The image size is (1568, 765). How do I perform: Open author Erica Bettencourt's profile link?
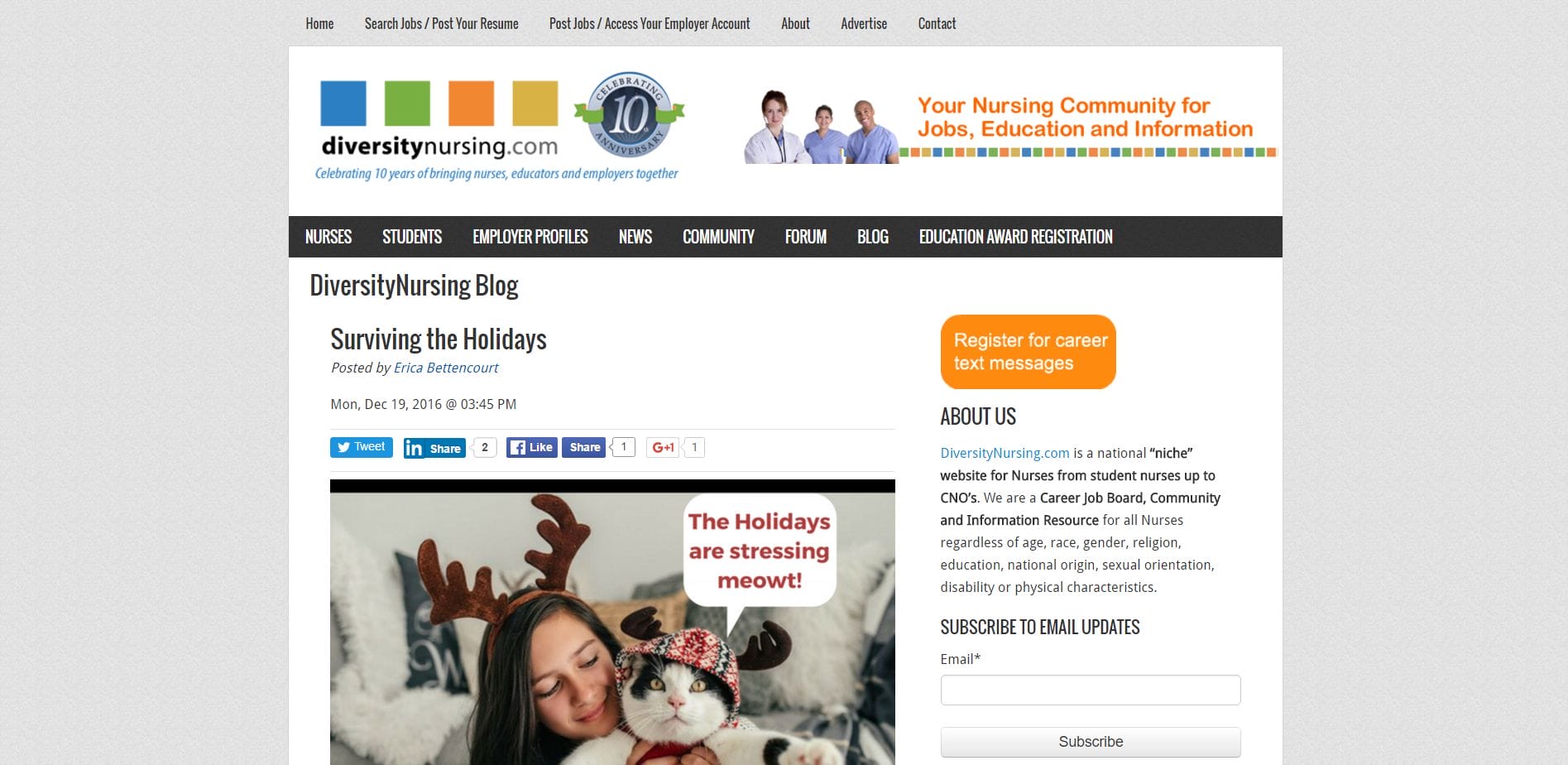(446, 368)
